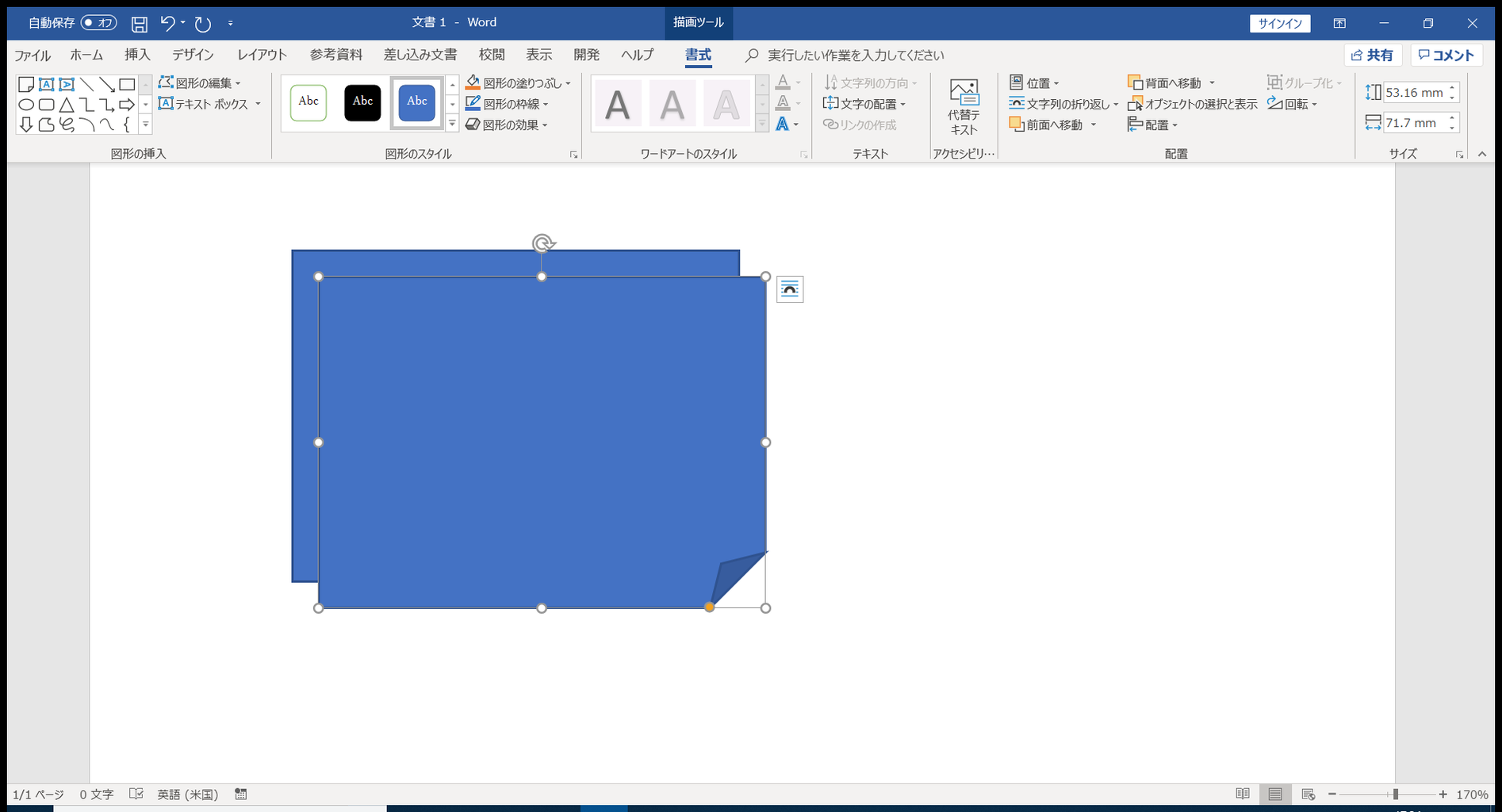Click the Save icon in title bar

click(139, 24)
